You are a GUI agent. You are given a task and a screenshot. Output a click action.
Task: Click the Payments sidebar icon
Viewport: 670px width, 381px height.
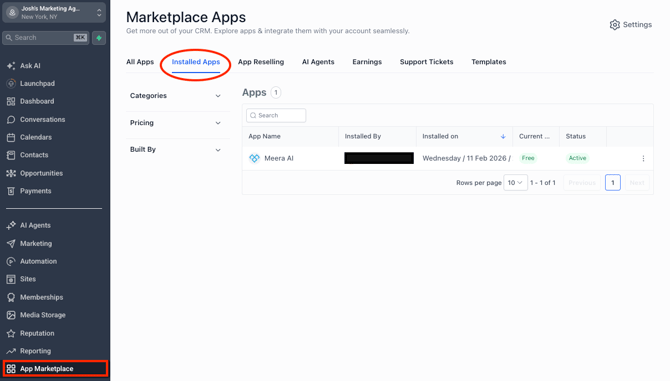11,191
